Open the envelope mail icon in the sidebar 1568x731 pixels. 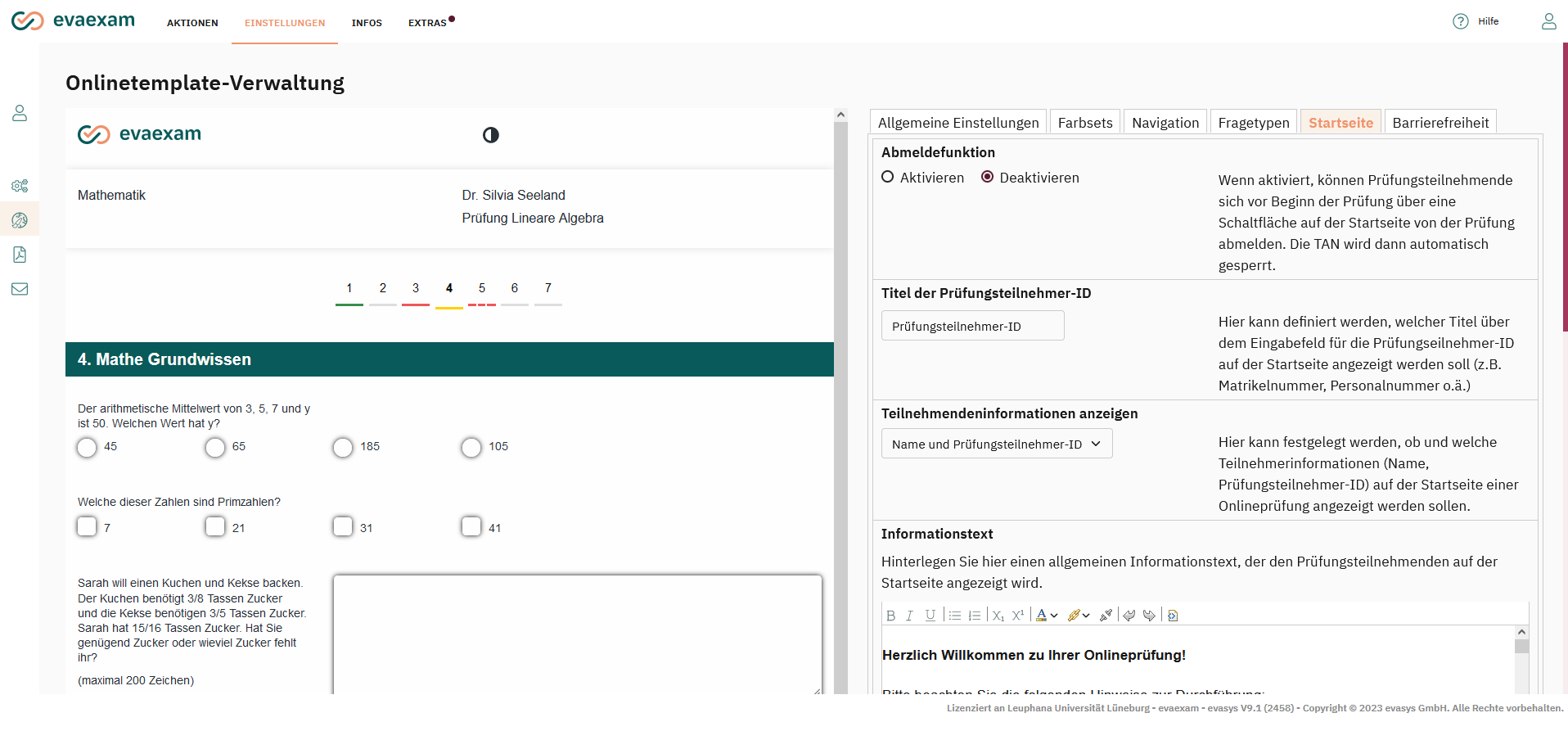[x=20, y=289]
